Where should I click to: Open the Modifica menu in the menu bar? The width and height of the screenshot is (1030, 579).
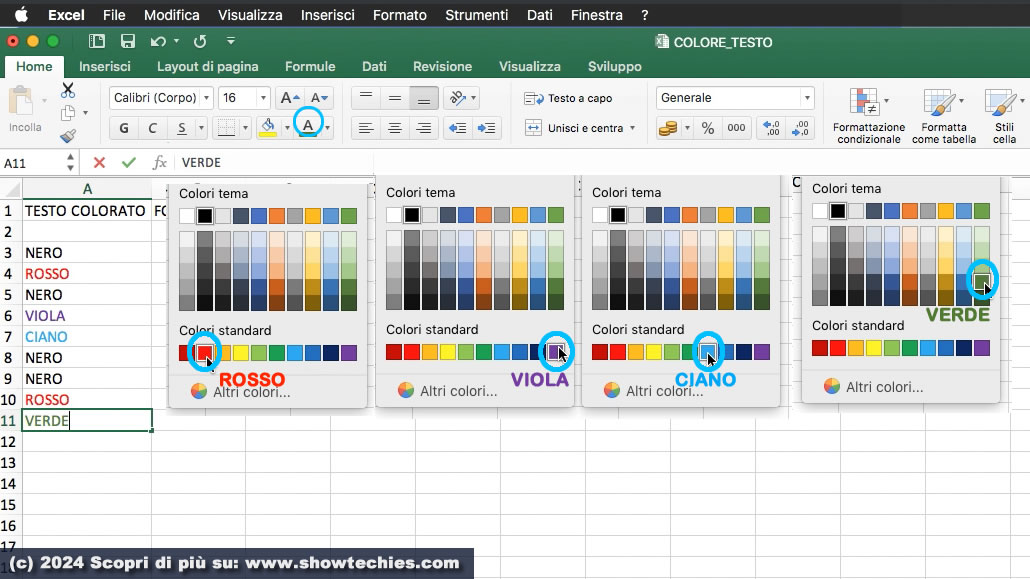click(x=171, y=14)
